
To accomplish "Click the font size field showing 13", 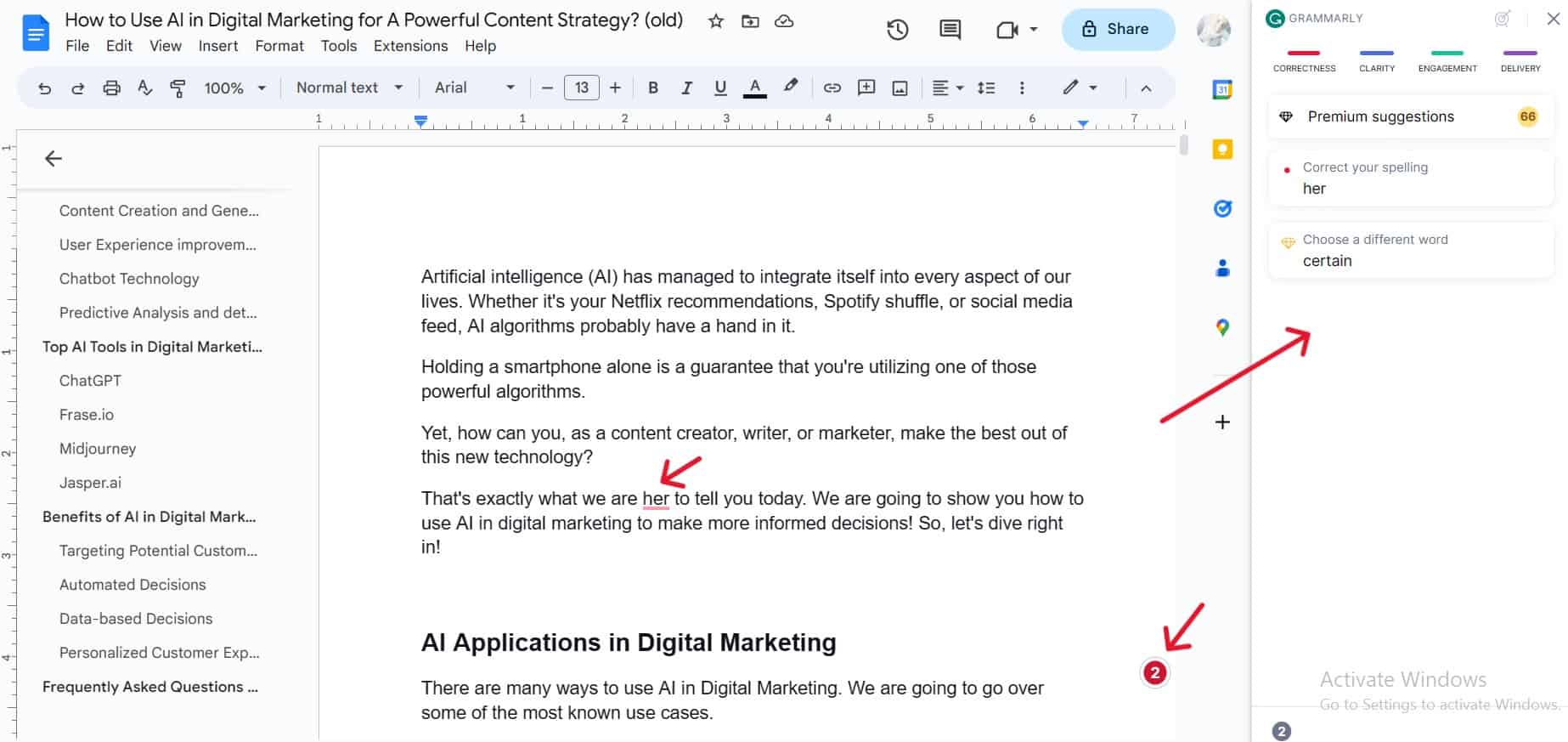I will (x=581, y=88).
